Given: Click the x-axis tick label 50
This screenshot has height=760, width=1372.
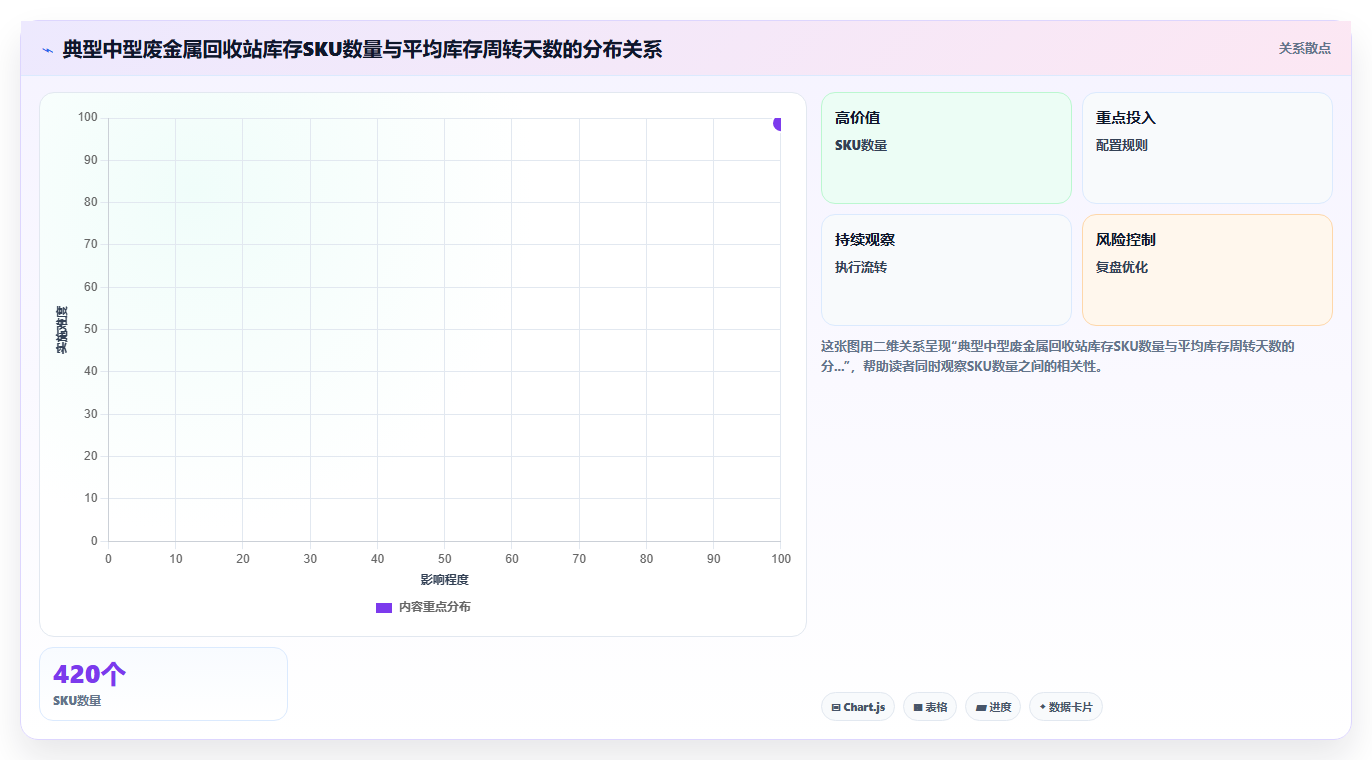Looking at the screenshot, I should point(444,559).
